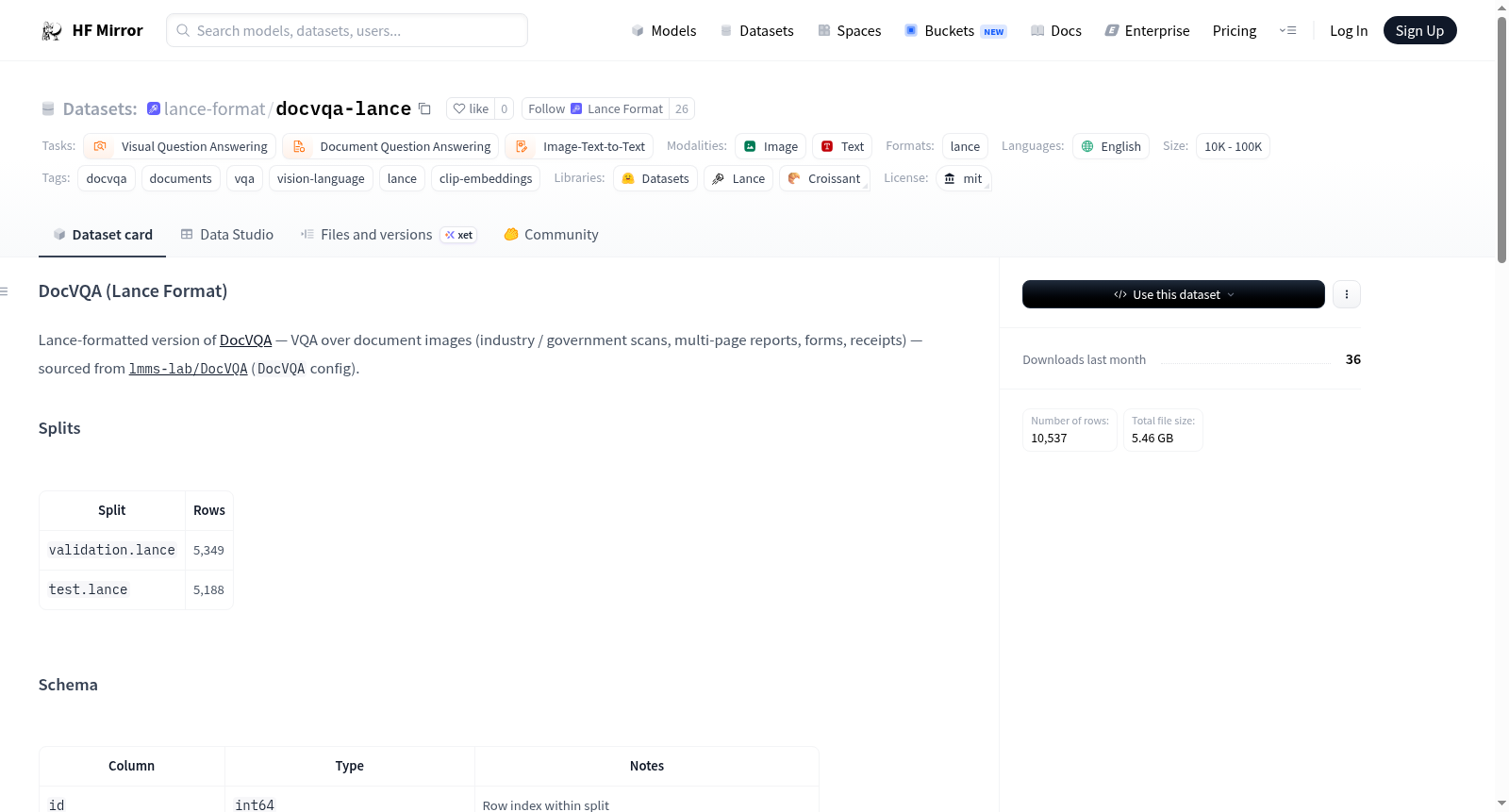Select the Image-Text-to-Text task tag
Viewport: 1509px width, 812px height.
(x=579, y=146)
